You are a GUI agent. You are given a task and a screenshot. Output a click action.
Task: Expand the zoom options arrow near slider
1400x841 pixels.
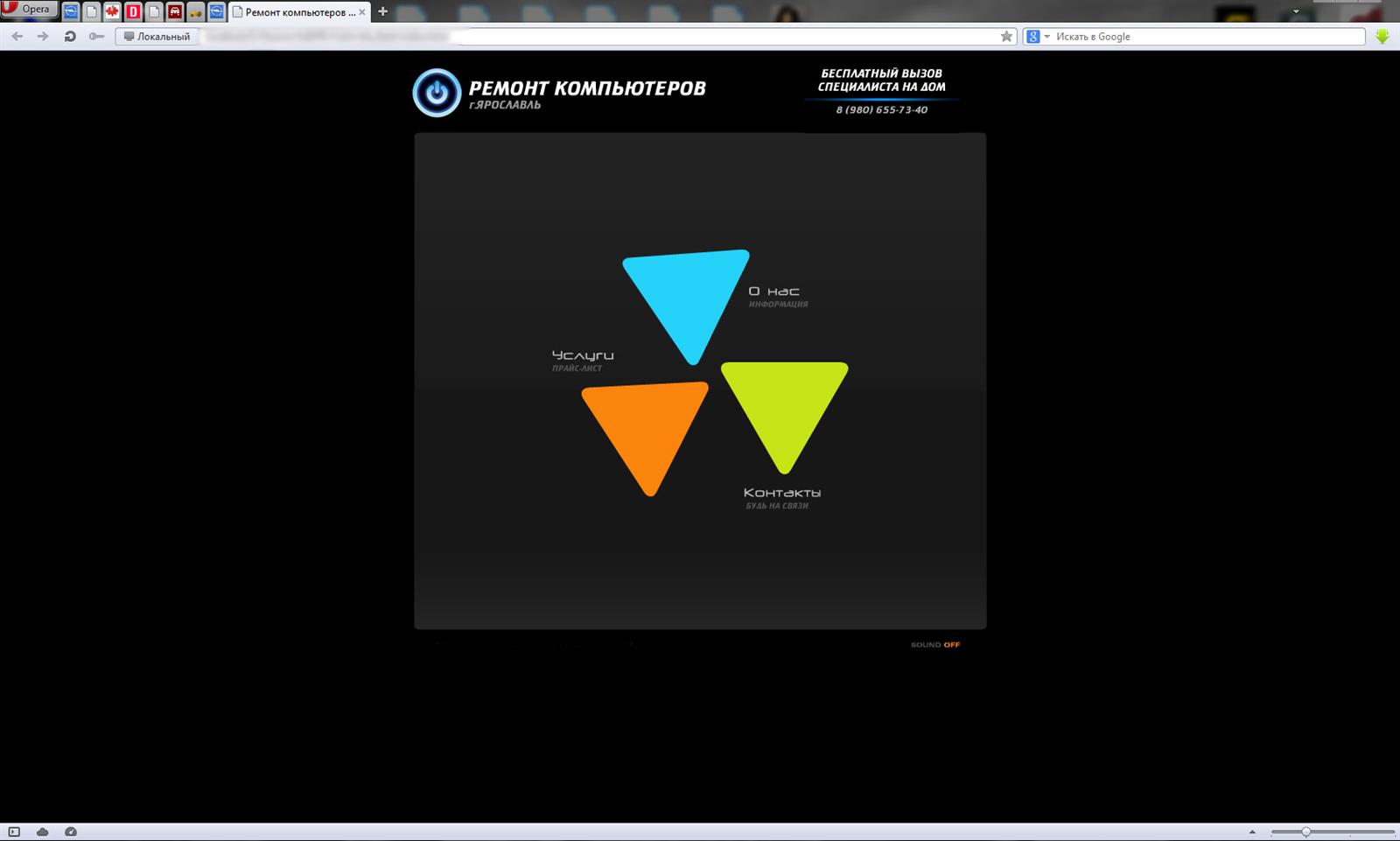pos(1252,832)
